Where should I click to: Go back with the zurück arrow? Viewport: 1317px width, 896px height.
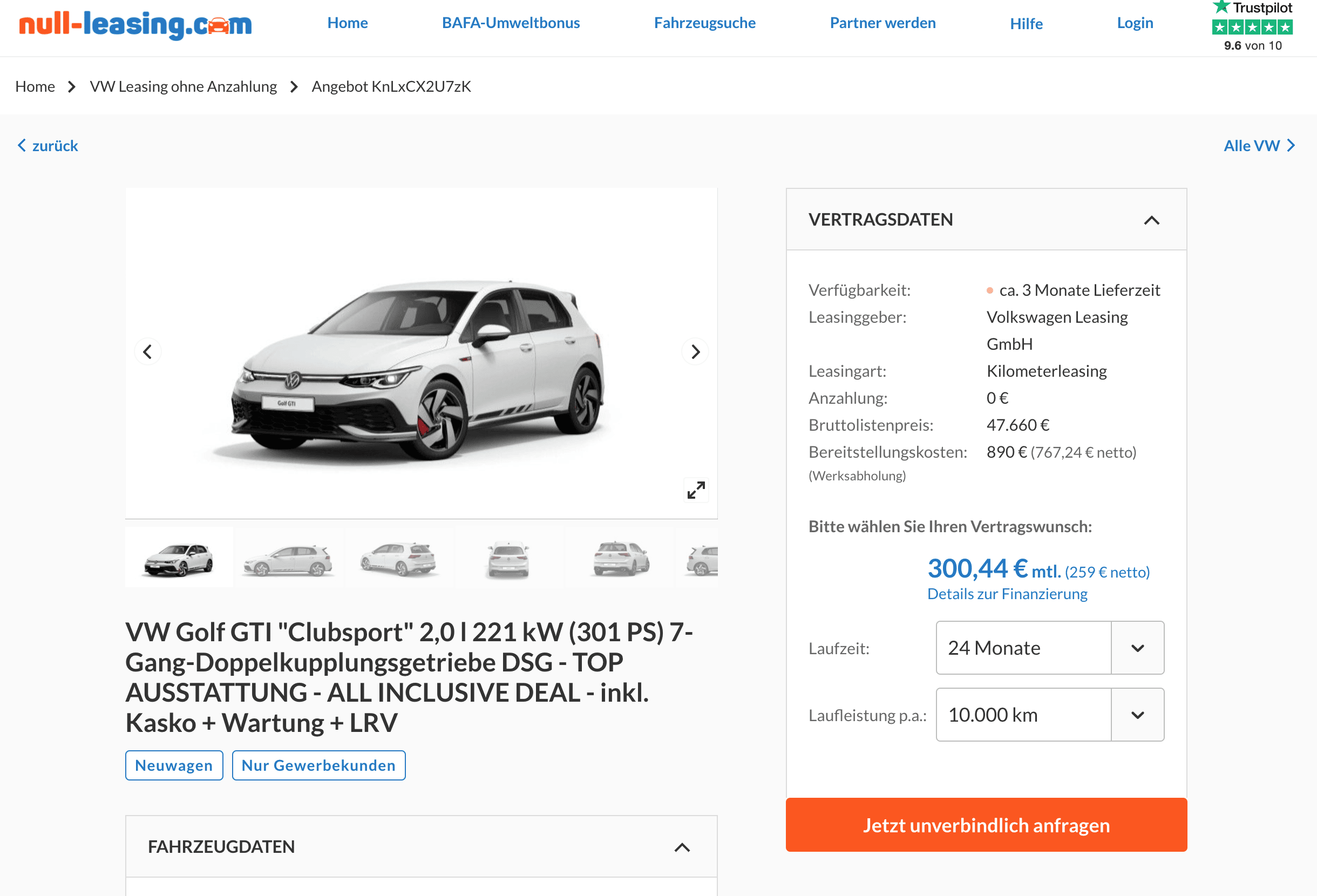[47, 146]
